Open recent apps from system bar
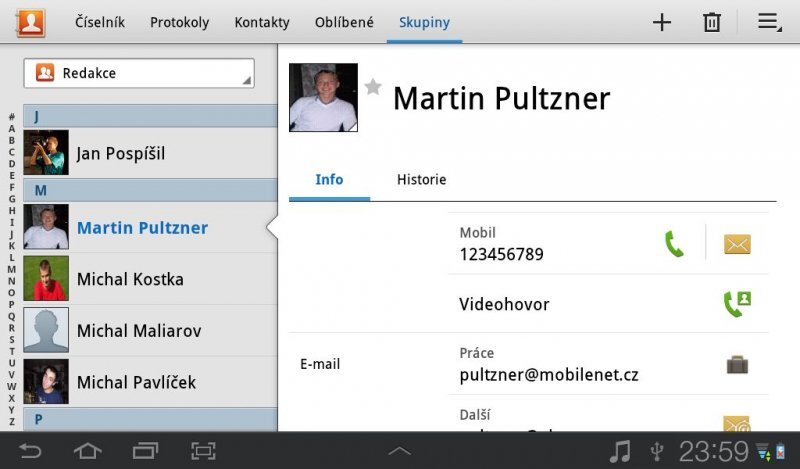Screen dimensions: 800x469 click(x=145, y=451)
